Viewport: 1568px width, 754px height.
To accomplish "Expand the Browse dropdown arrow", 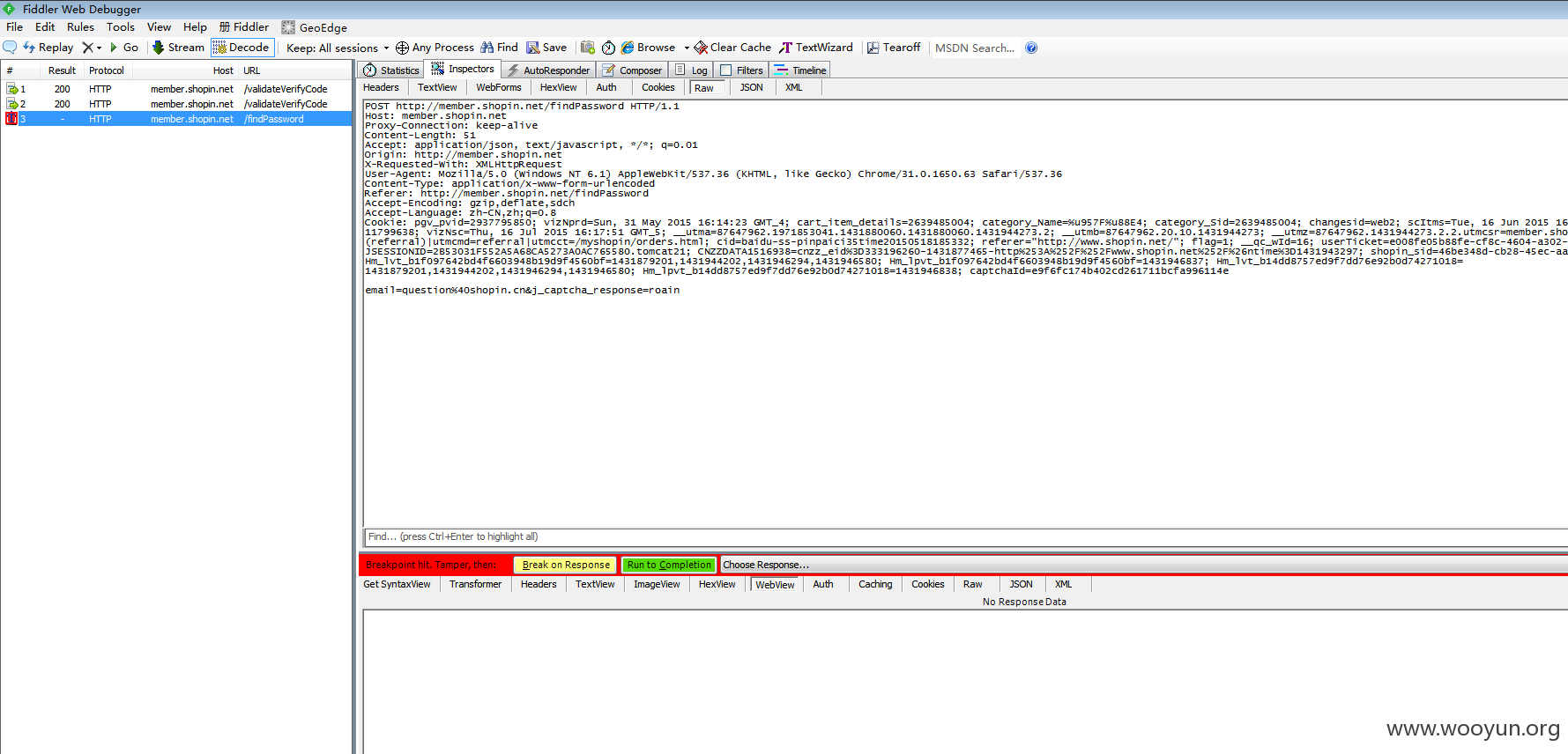I will 686,48.
